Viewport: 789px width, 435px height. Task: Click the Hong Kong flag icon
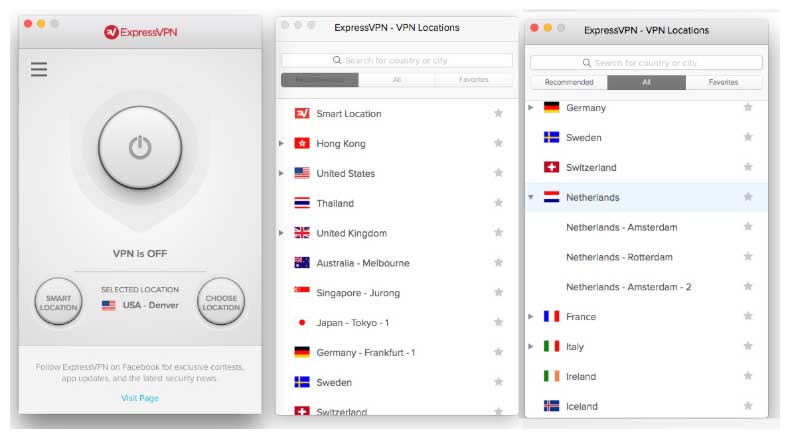click(302, 143)
